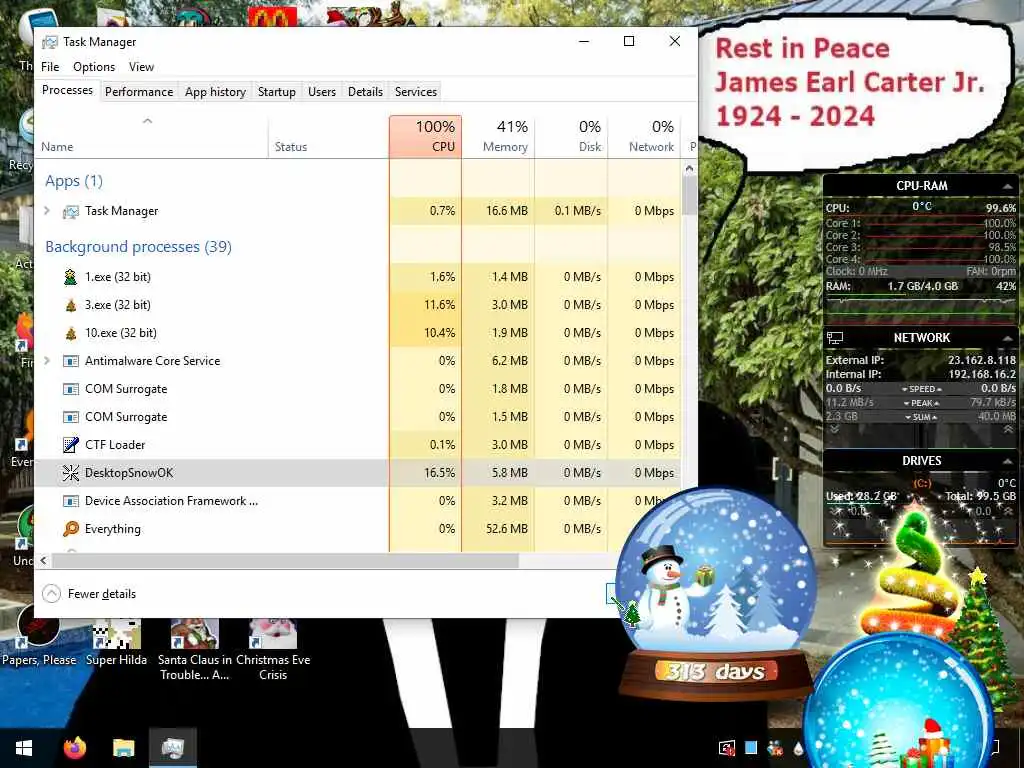
Task: Switch to the App history tab
Action: pos(216,92)
